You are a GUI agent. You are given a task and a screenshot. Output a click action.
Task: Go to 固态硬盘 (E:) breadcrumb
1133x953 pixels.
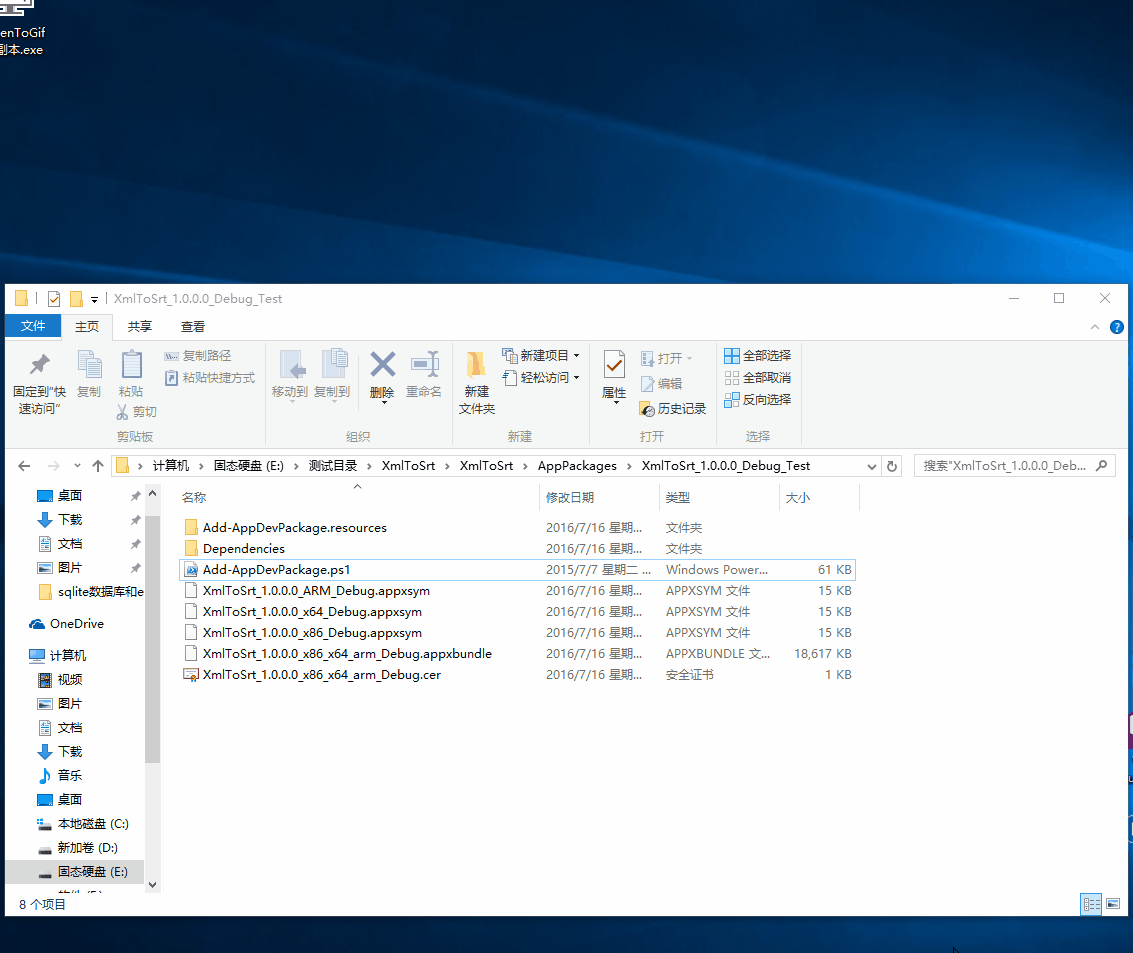tap(249, 466)
